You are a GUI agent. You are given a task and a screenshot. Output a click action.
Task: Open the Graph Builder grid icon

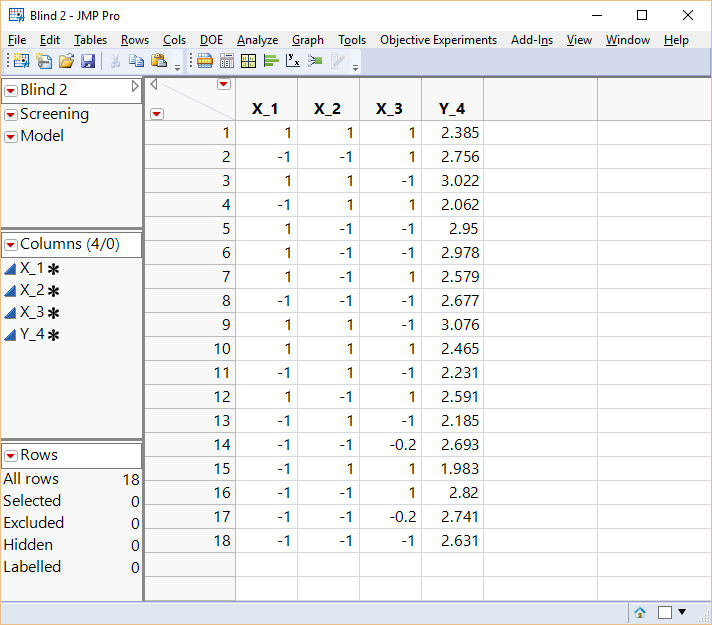[248, 61]
